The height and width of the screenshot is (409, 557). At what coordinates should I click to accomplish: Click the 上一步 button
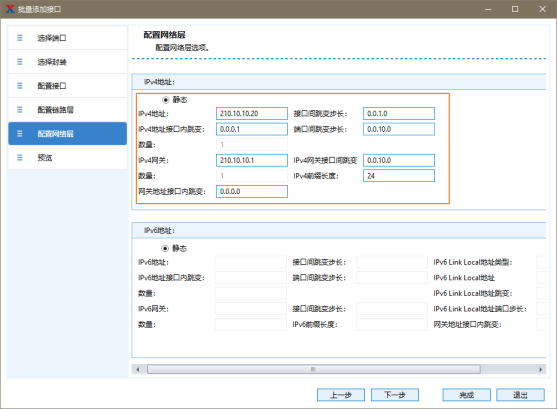click(341, 395)
